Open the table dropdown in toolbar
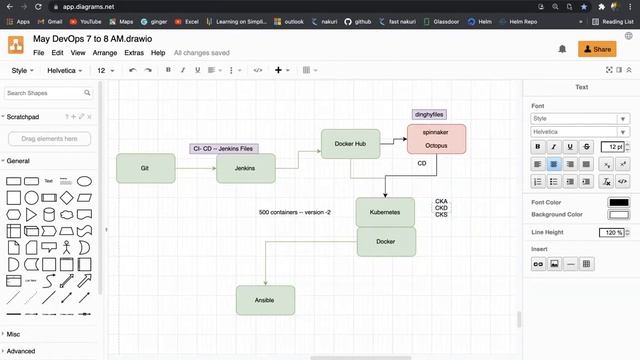This screenshot has height=360, width=640. [310, 70]
